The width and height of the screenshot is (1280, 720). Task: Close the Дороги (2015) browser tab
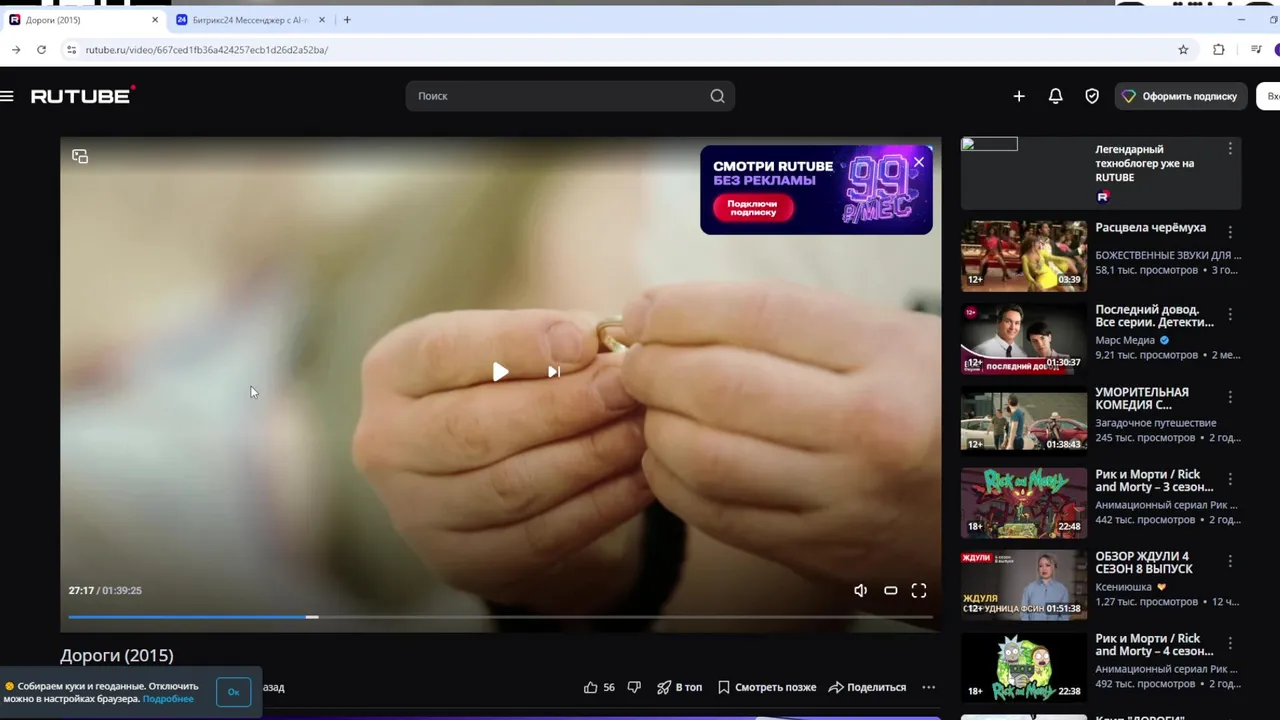155,20
